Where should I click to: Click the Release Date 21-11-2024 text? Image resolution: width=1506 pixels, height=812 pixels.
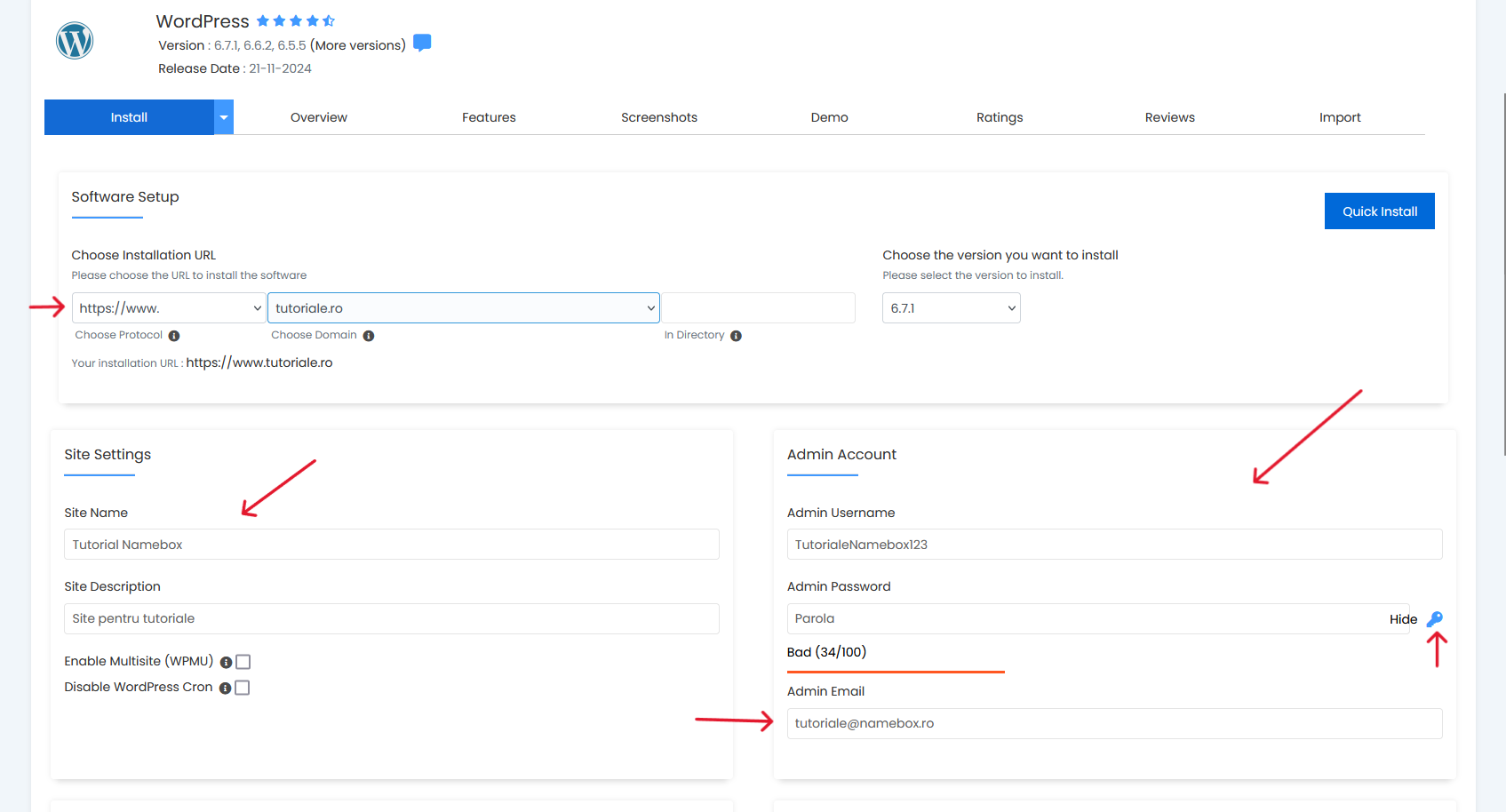click(235, 68)
